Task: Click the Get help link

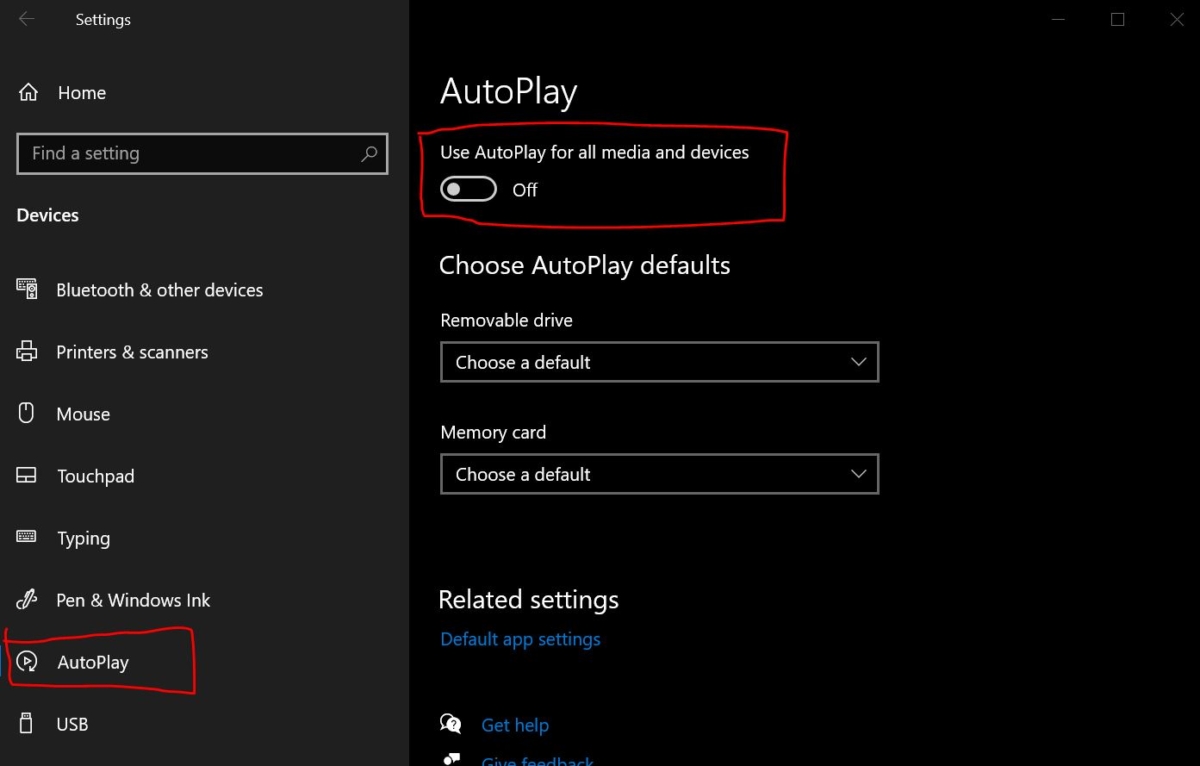Action: pyautogui.click(x=515, y=724)
